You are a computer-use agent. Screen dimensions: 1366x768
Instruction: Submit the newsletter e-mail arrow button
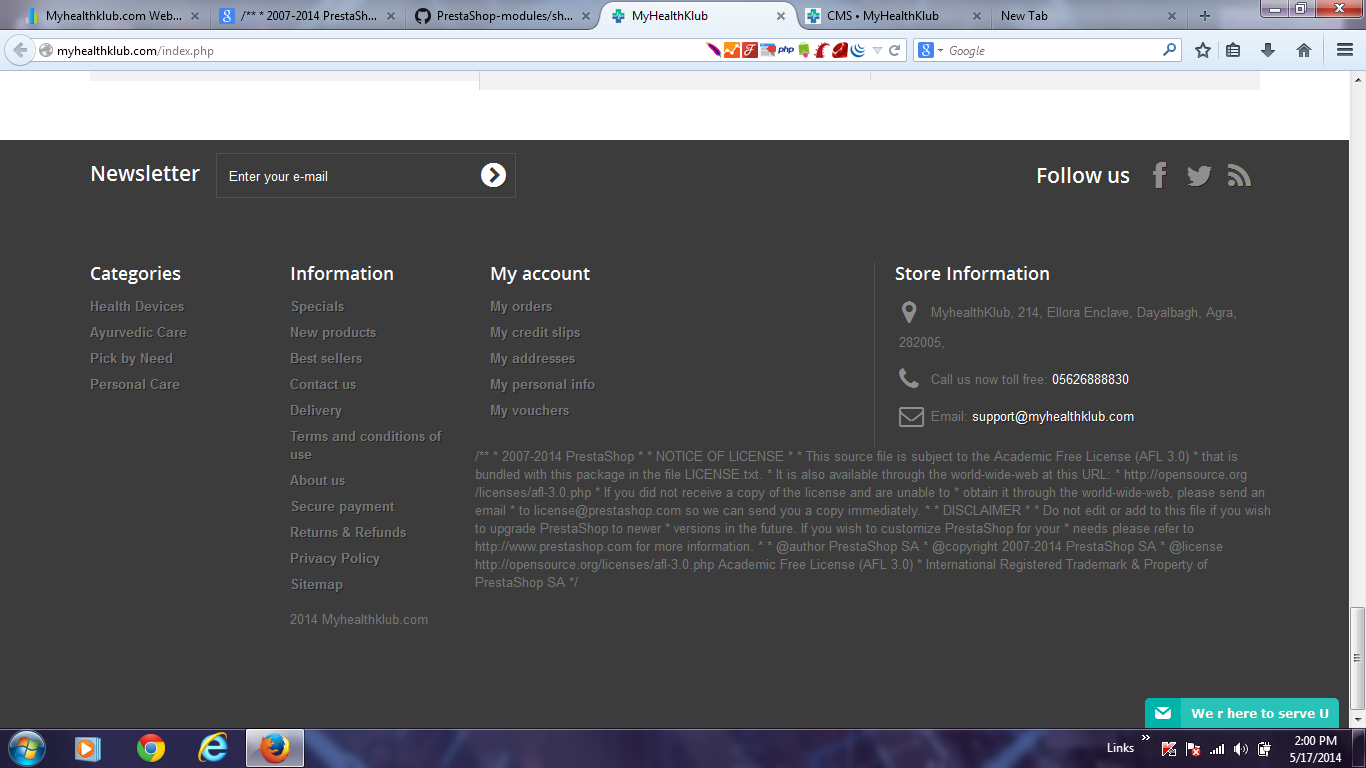[x=493, y=176]
